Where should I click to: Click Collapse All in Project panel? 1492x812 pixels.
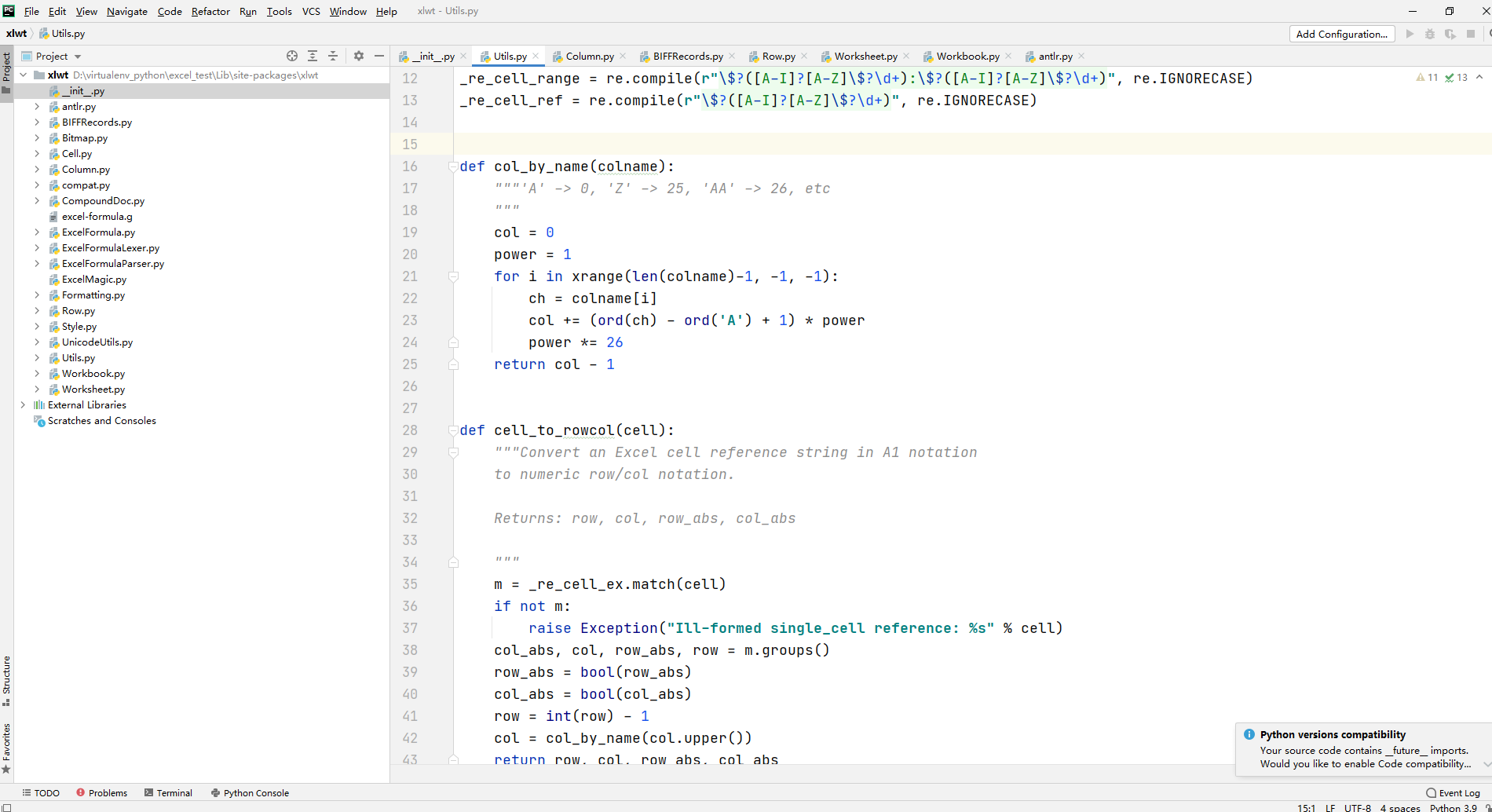coord(333,56)
